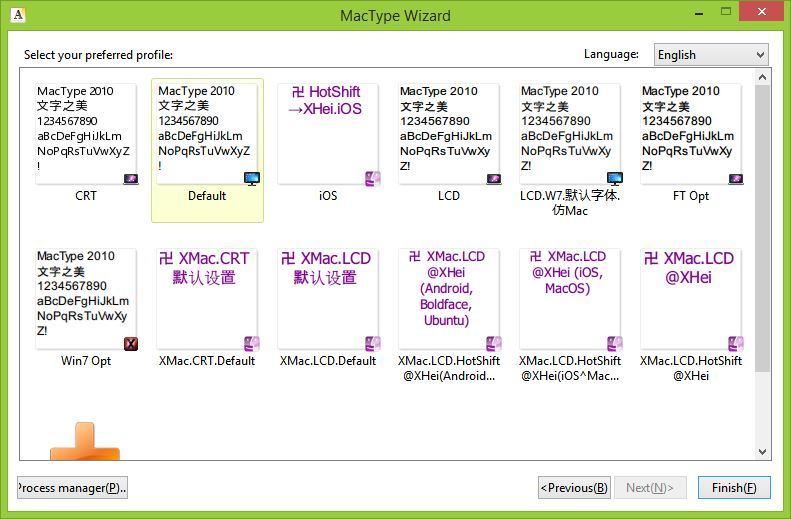Click purple icon on last XMac.LCD @XHei
Viewport: 791px width, 519px height.
(x=736, y=344)
